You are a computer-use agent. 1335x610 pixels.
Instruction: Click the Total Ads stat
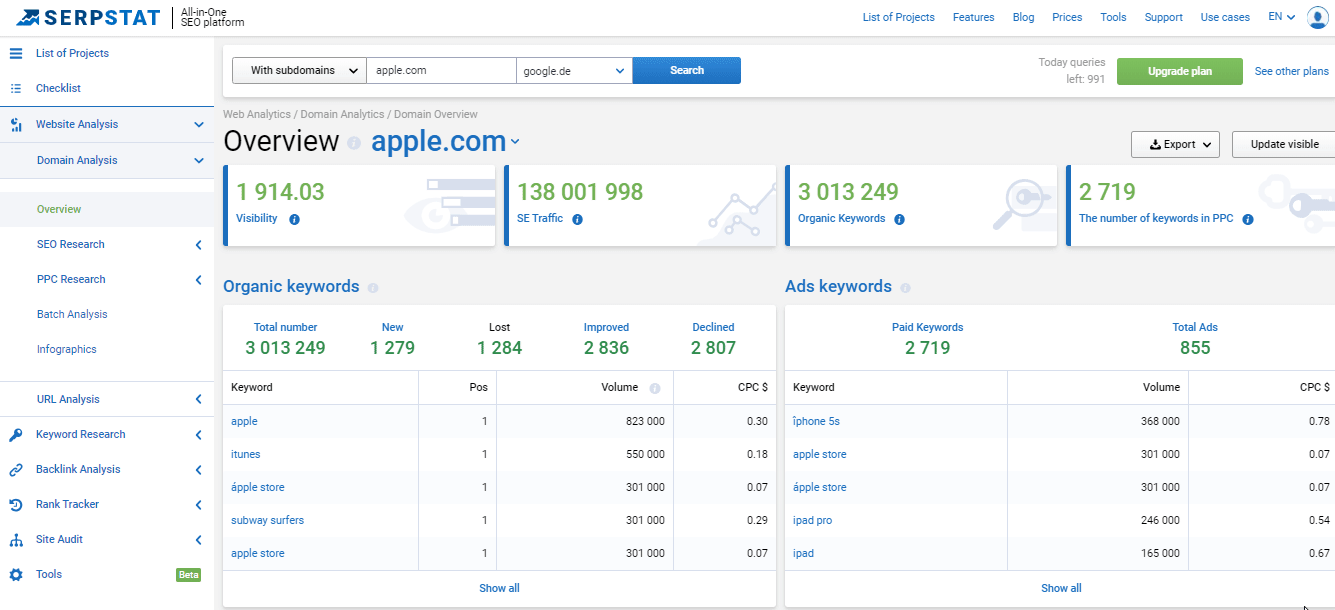pyautogui.click(x=1195, y=339)
